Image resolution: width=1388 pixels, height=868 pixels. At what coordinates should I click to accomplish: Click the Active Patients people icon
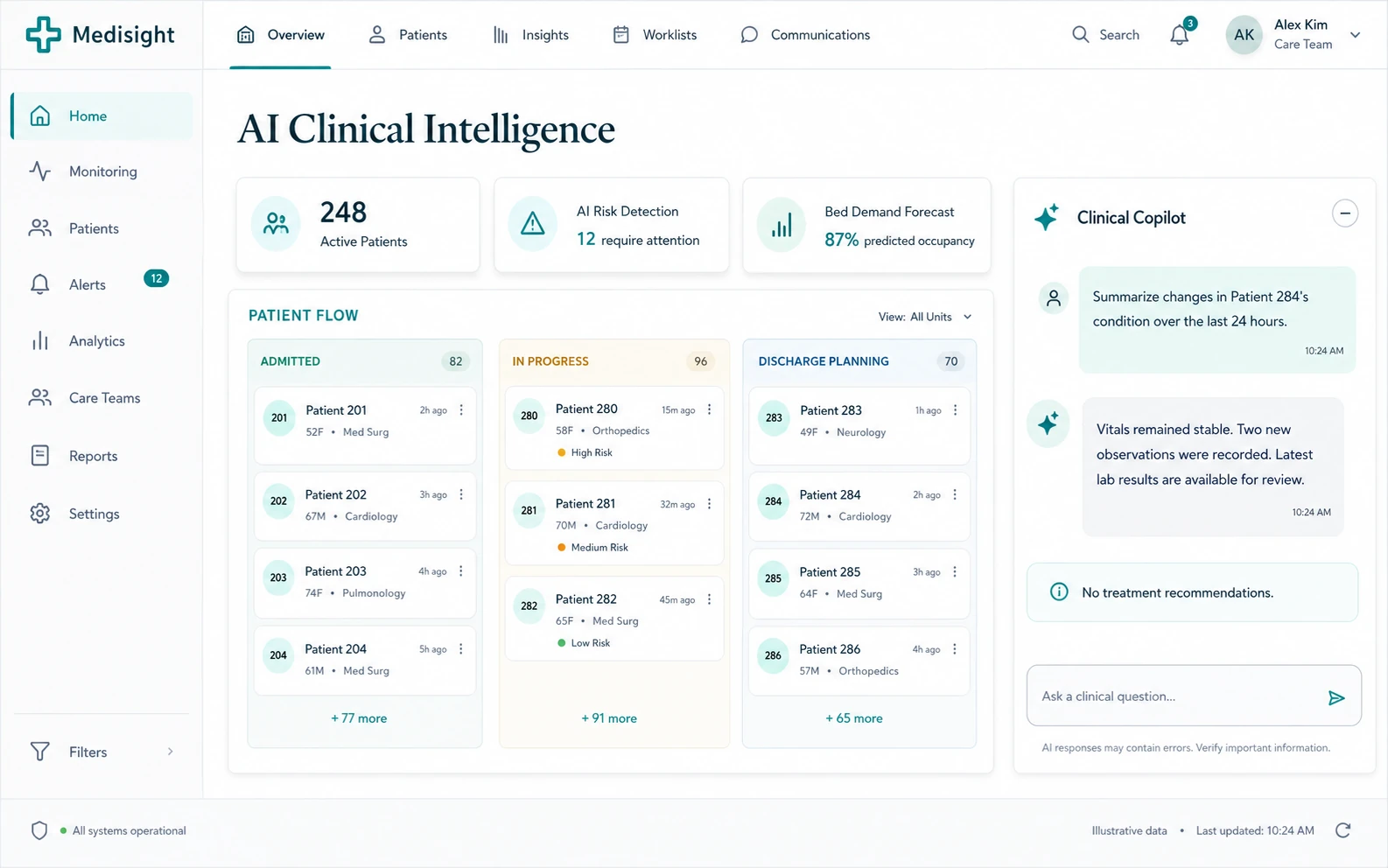click(x=276, y=224)
